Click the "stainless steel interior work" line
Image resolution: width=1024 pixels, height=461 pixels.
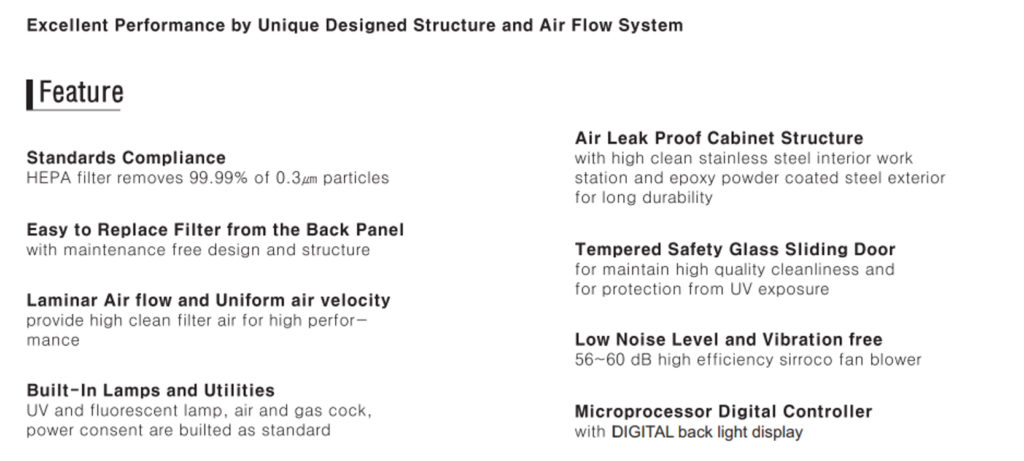(743, 158)
